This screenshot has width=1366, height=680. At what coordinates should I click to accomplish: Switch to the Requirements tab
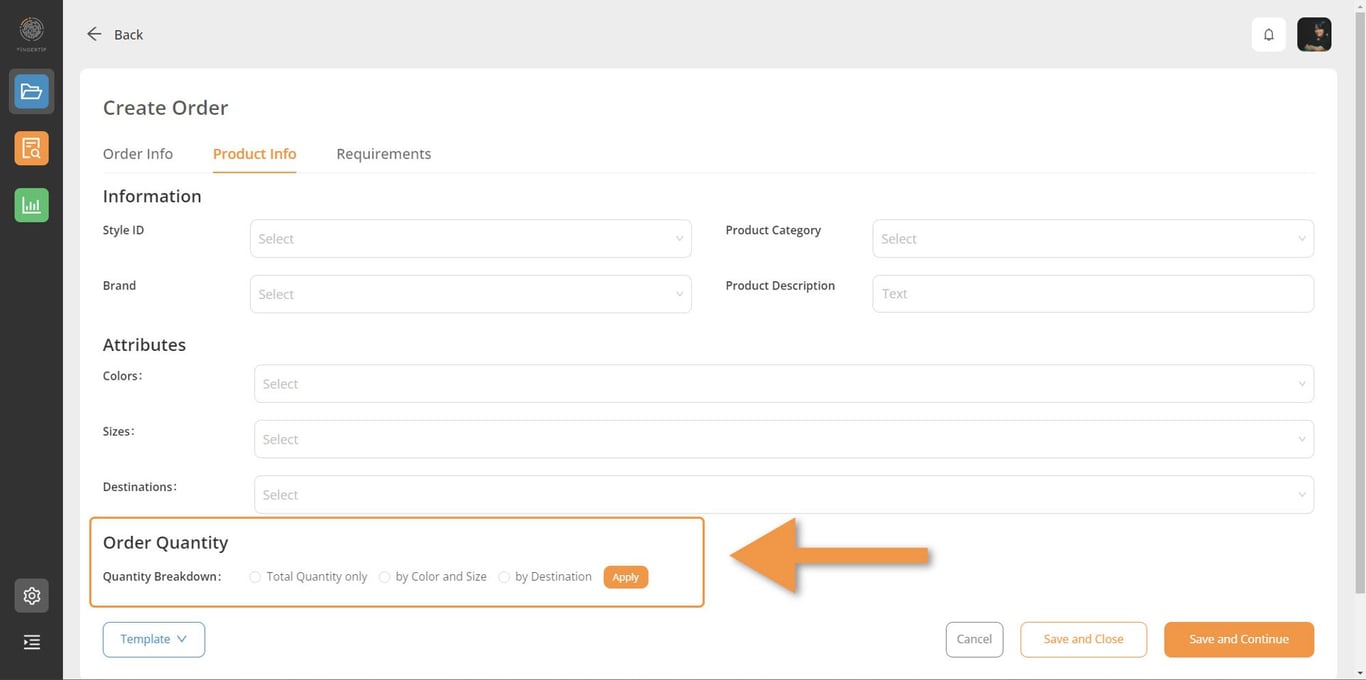click(384, 154)
